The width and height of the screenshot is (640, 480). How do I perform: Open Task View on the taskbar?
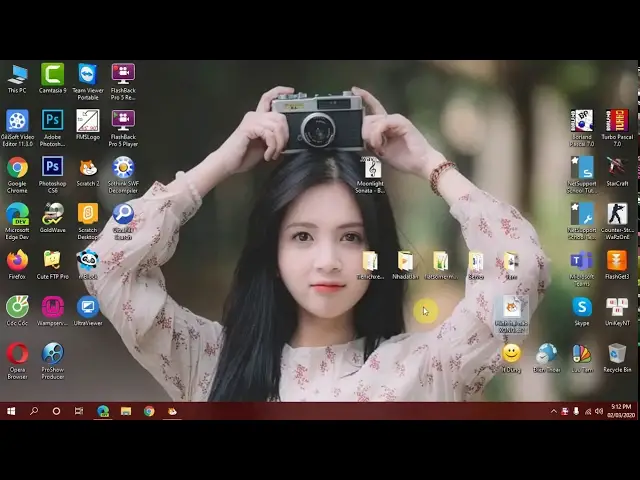tap(79, 411)
